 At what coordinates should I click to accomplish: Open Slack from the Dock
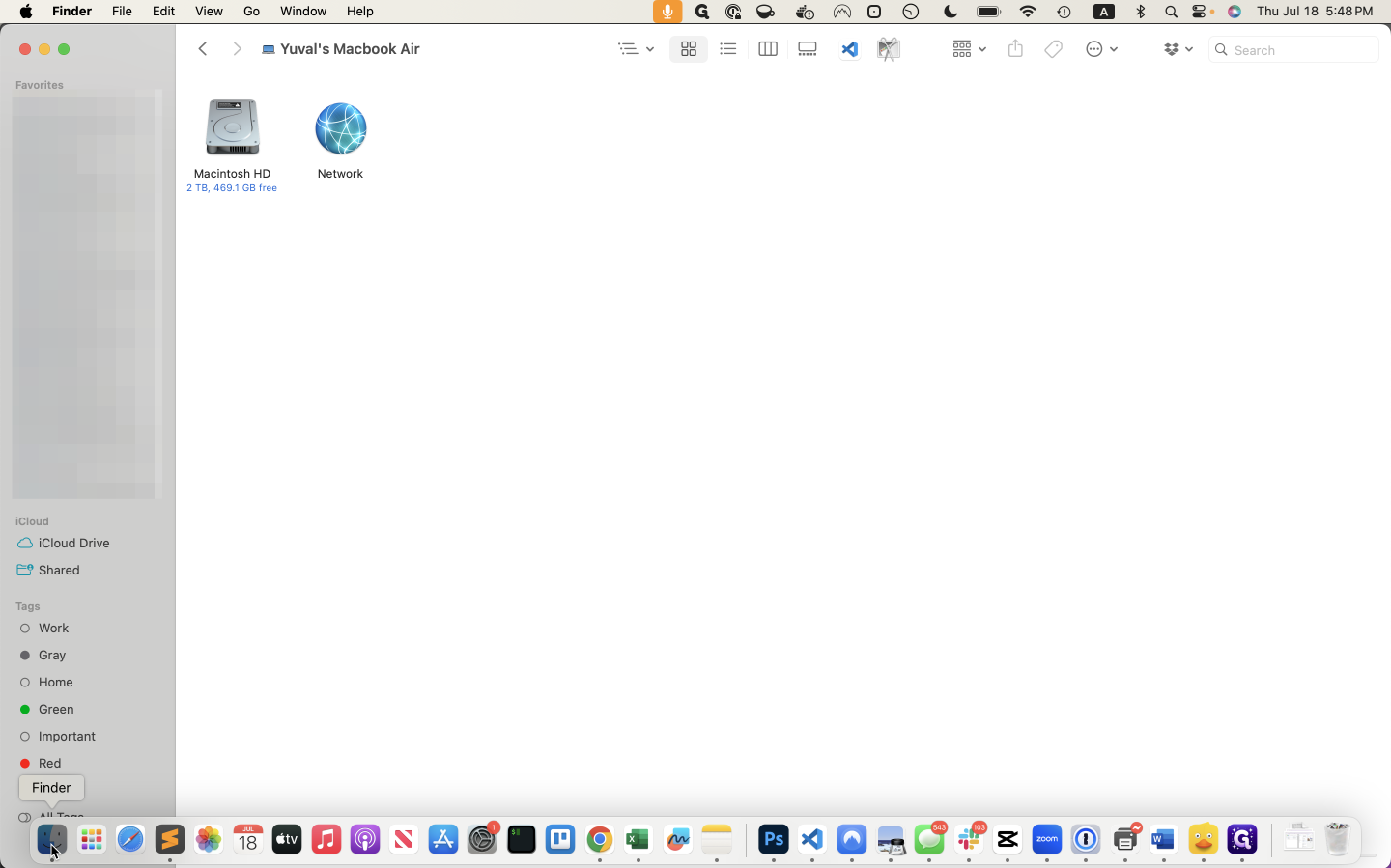coord(969,840)
